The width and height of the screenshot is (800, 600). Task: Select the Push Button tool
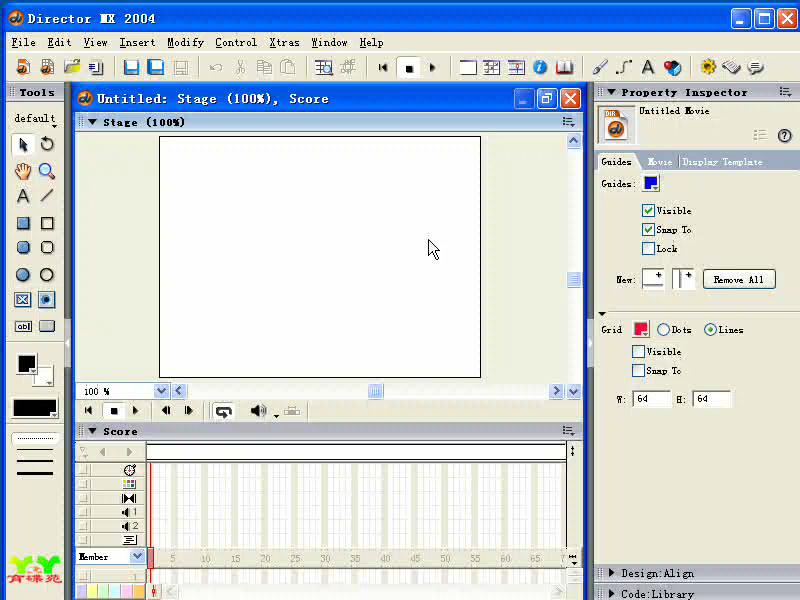tap(47, 327)
